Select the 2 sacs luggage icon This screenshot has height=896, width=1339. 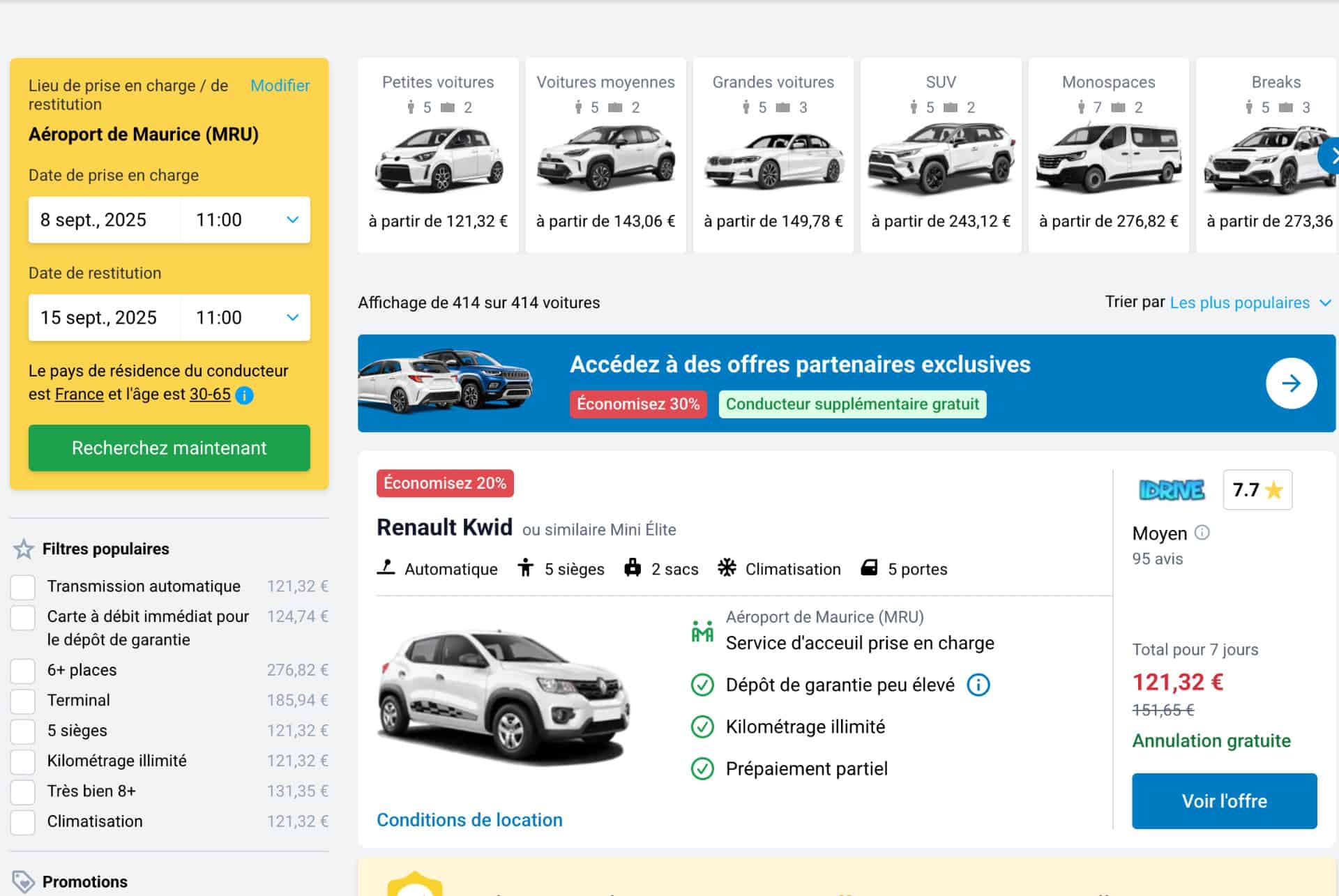pyautogui.click(x=633, y=568)
